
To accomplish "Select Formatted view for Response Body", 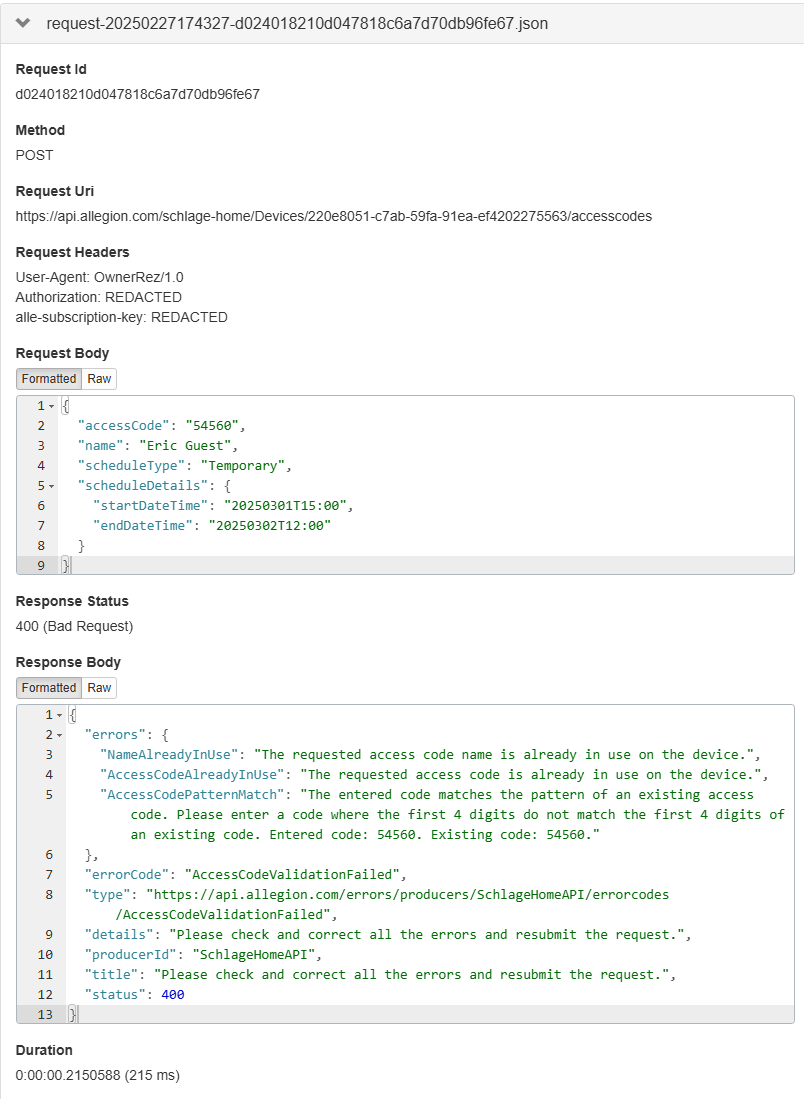I will click(49, 688).
